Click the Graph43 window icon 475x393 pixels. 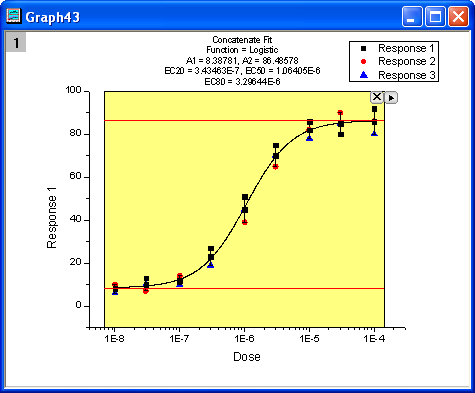(x=13, y=16)
